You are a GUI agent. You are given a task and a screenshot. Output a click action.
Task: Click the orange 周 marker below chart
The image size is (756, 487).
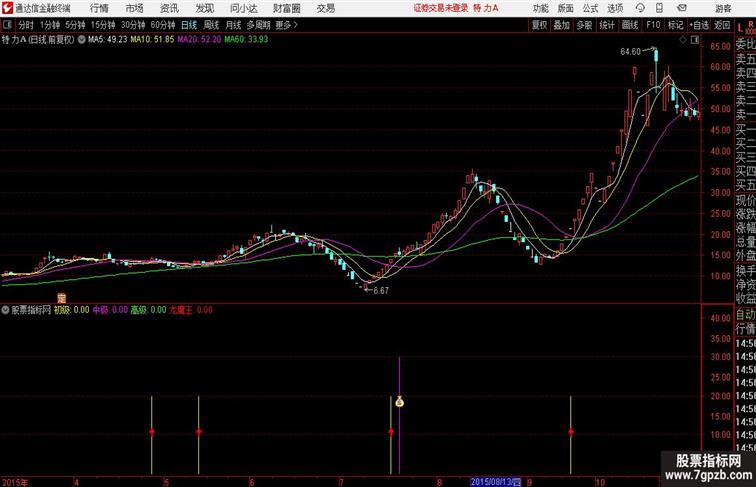pyautogui.click(x=61, y=298)
